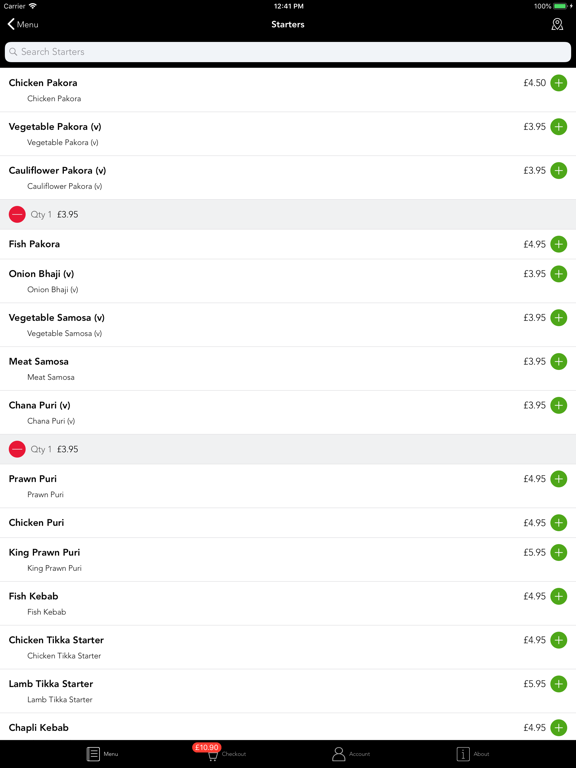Add King Prawn Puri with the plus icon
Viewport: 576px width, 768px height.
click(558, 552)
